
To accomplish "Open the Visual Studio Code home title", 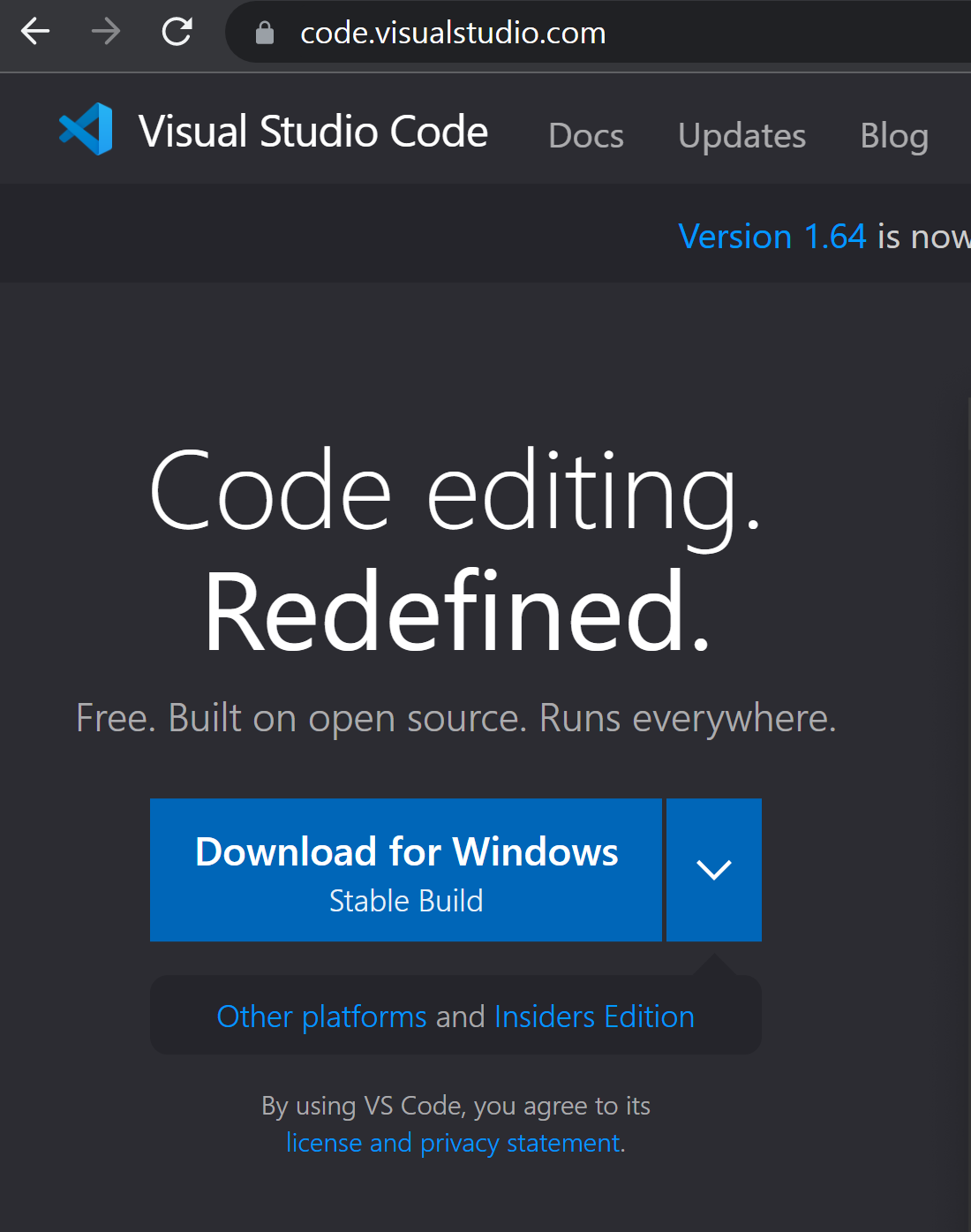I will tap(313, 132).
